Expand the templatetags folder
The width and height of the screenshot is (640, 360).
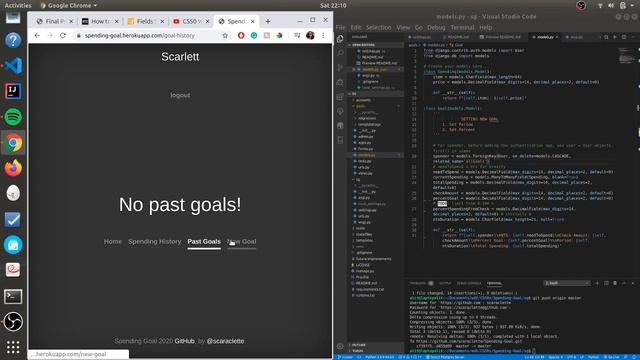369,124
